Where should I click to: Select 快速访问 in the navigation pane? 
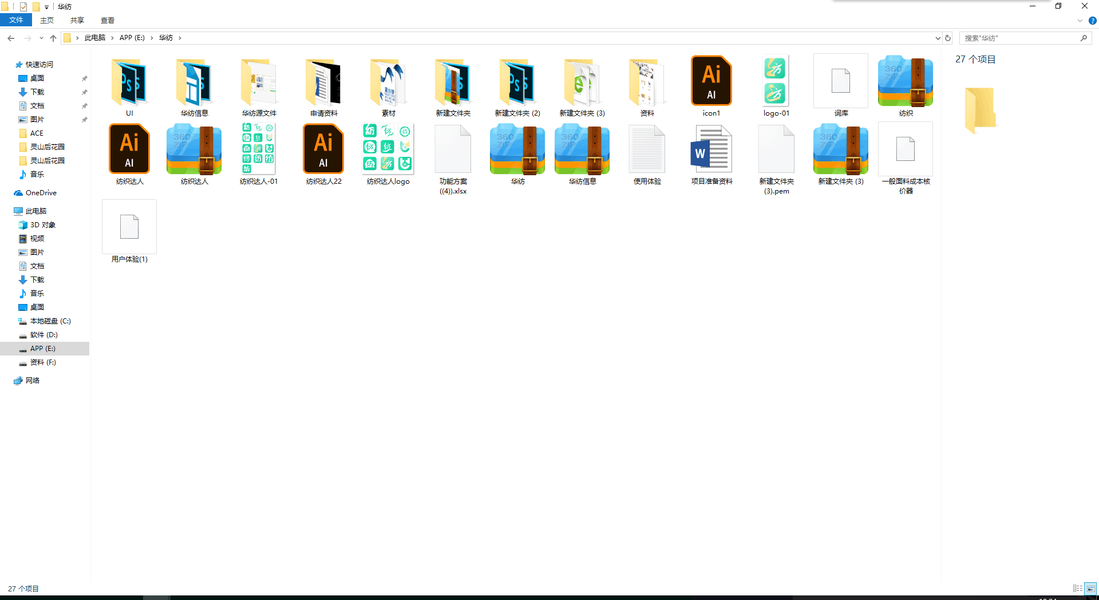coord(39,64)
